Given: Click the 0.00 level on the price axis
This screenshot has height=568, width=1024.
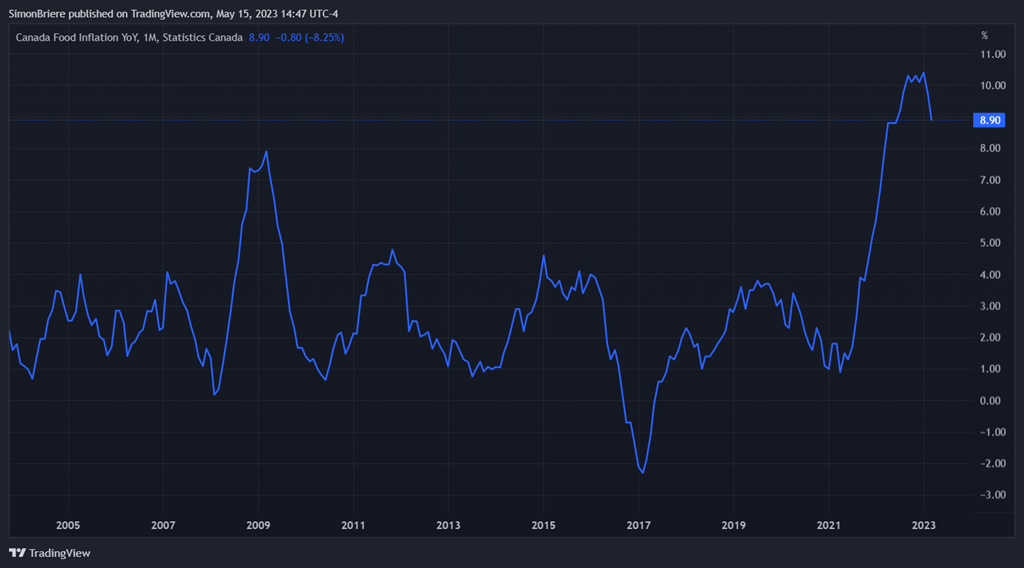Looking at the screenshot, I should (990, 401).
